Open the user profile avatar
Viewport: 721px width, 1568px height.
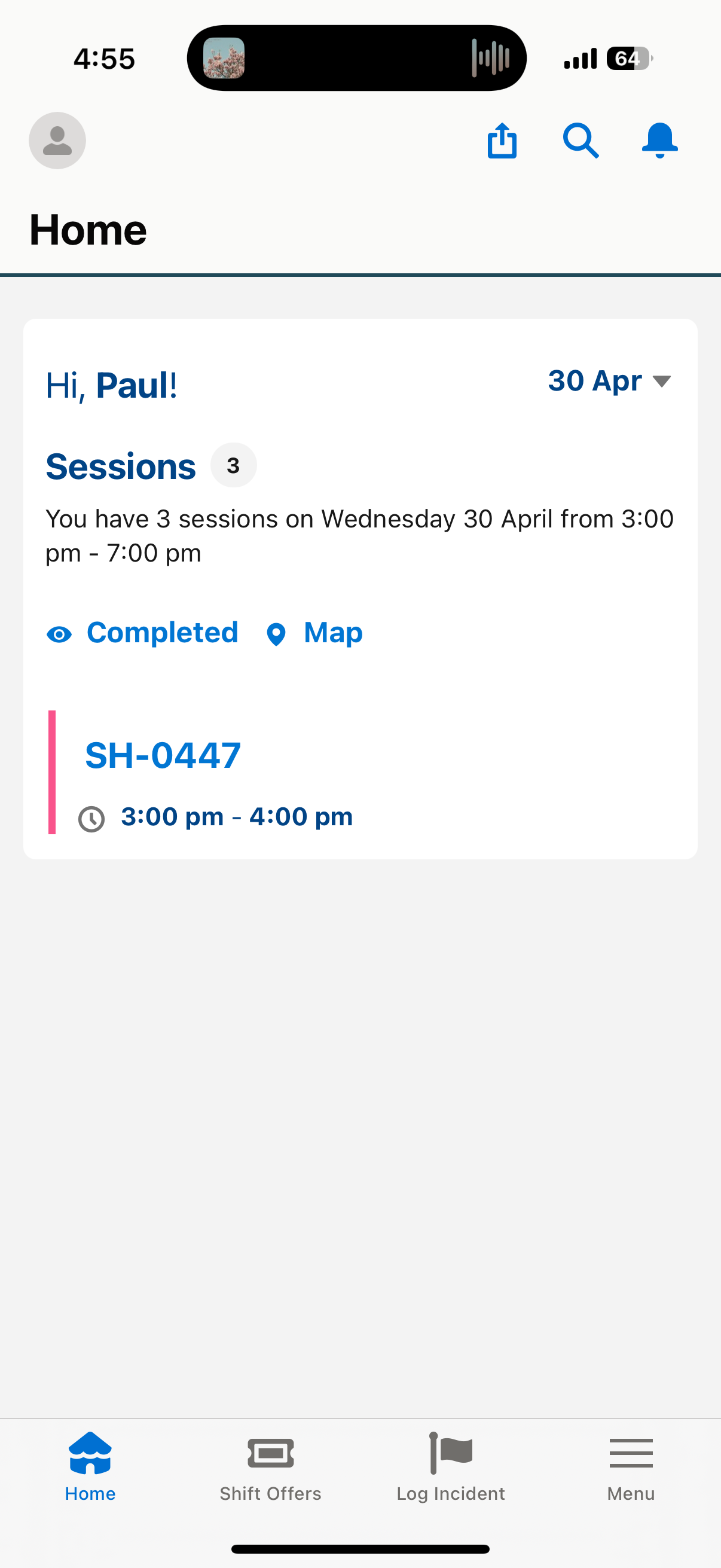(x=57, y=141)
